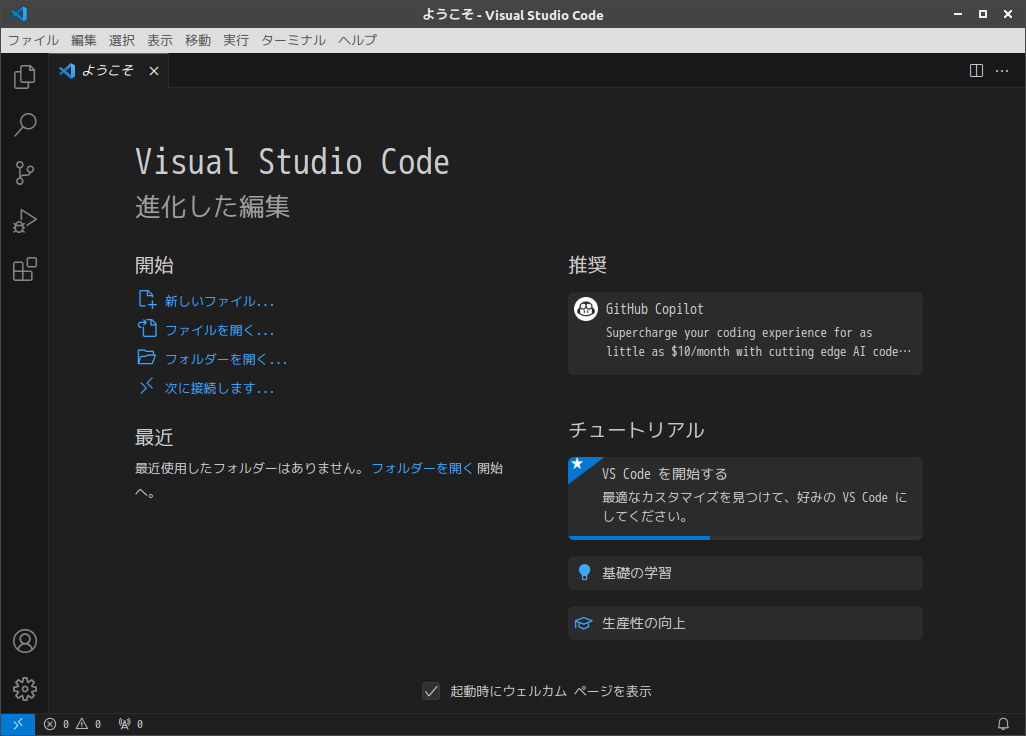This screenshot has height=736, width=1026.
Task: Show errors and warnings from status bar
Action: (x=73, y=724)
